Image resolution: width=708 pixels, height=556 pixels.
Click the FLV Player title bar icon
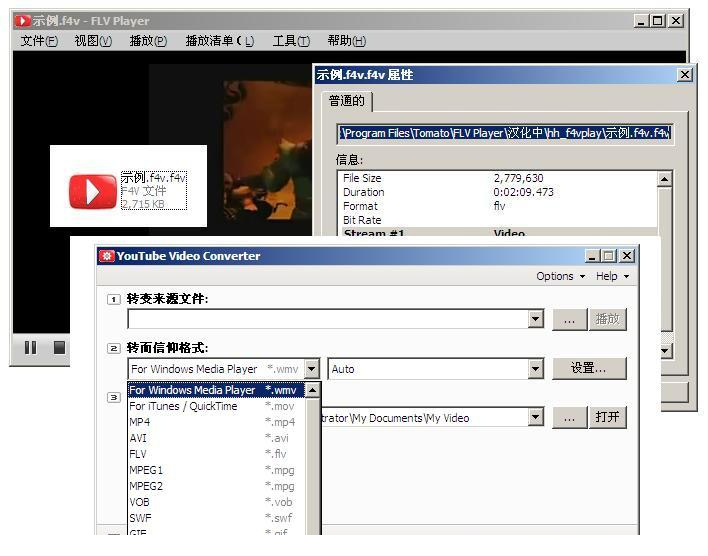point(22,21)
